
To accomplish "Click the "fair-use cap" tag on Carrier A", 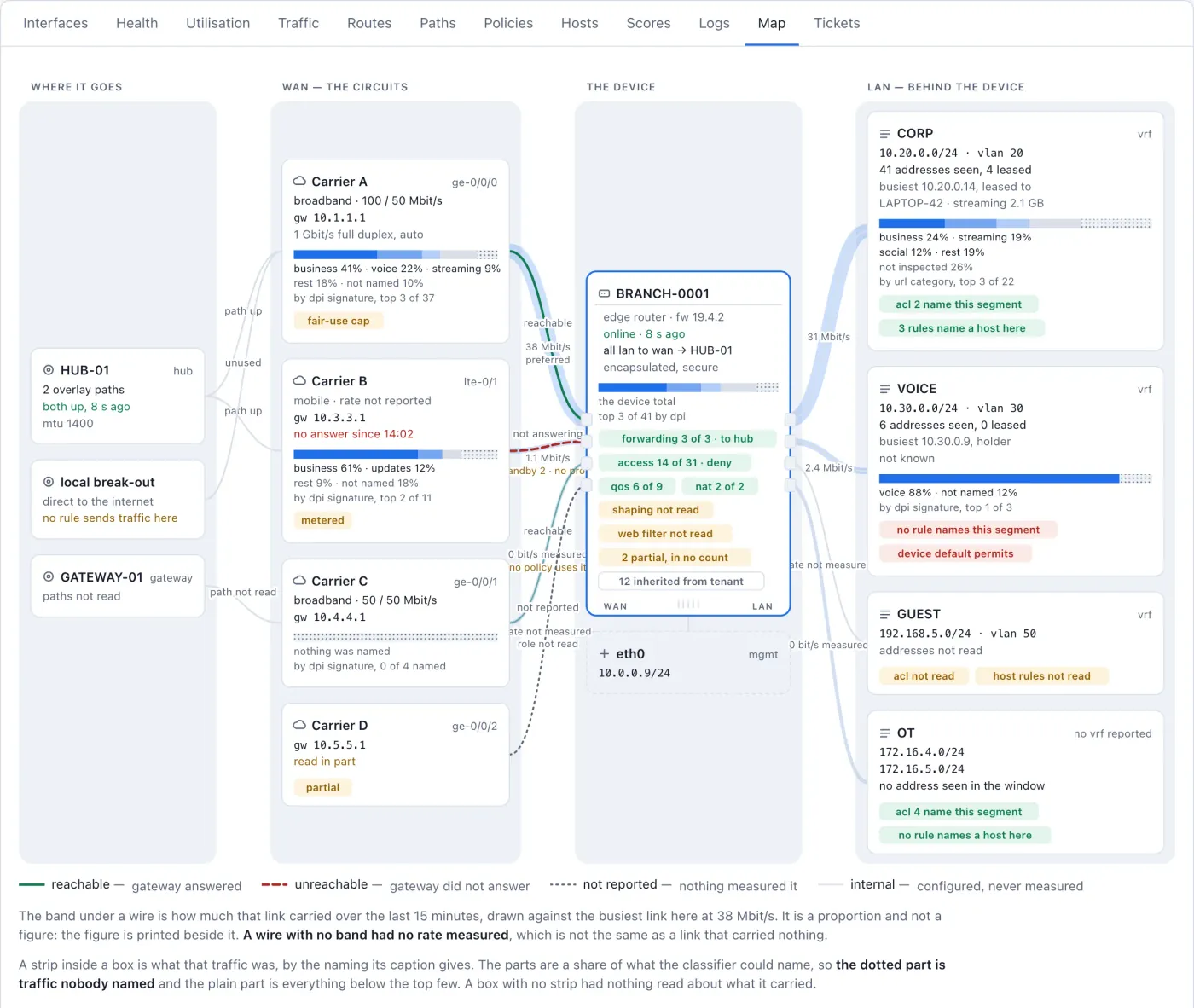I will [x=339, y=322].
